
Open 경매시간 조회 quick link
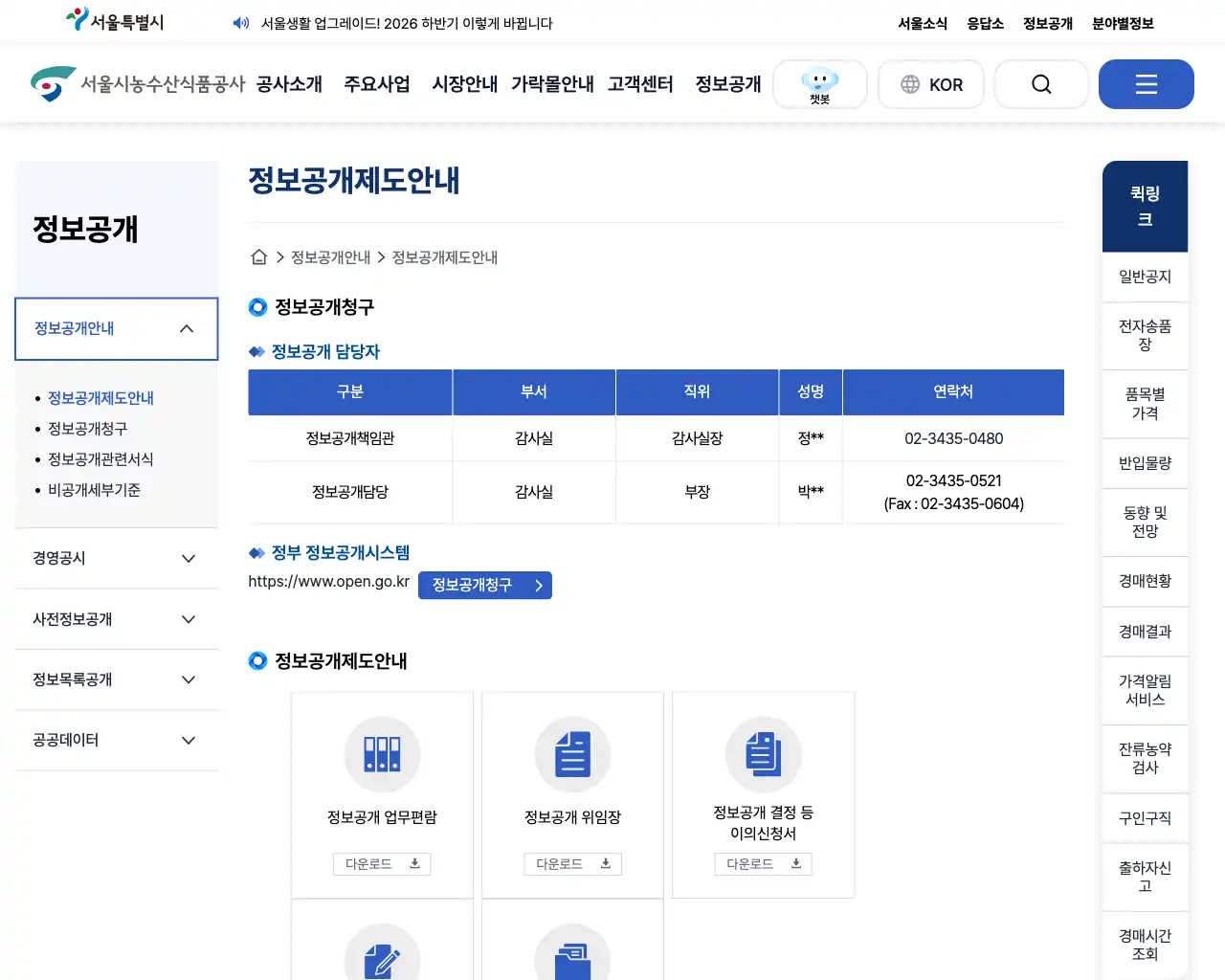pos(1146,946)
